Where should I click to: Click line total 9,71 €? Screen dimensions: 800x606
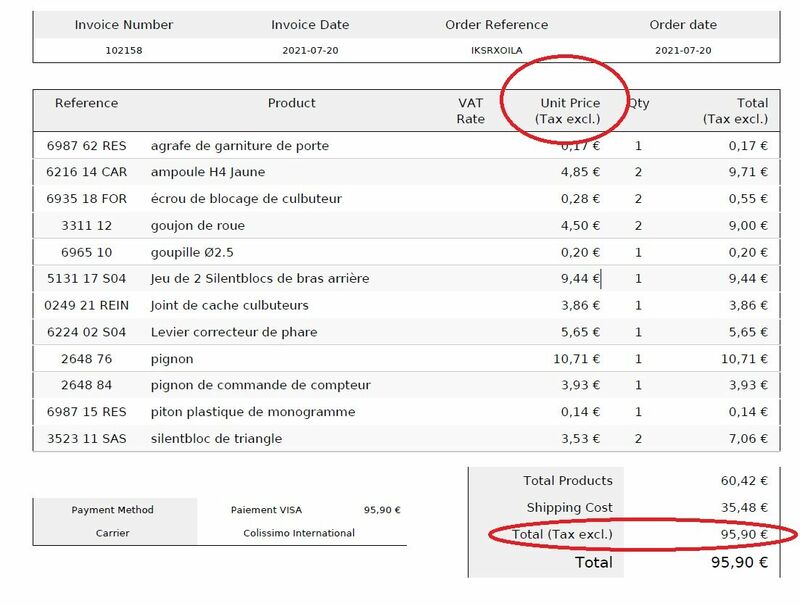[x=748, y=172]
